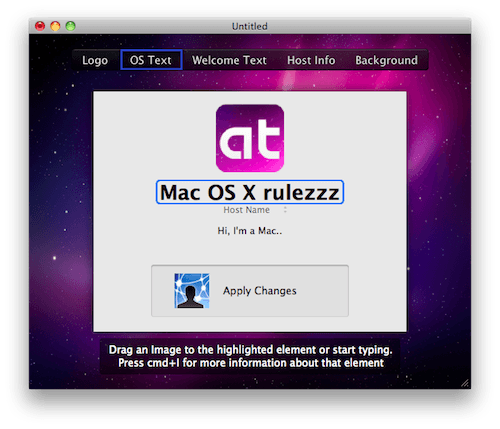
Task: Click the green zoom window button
Action: pyautogui.click(x=70, y=26)
